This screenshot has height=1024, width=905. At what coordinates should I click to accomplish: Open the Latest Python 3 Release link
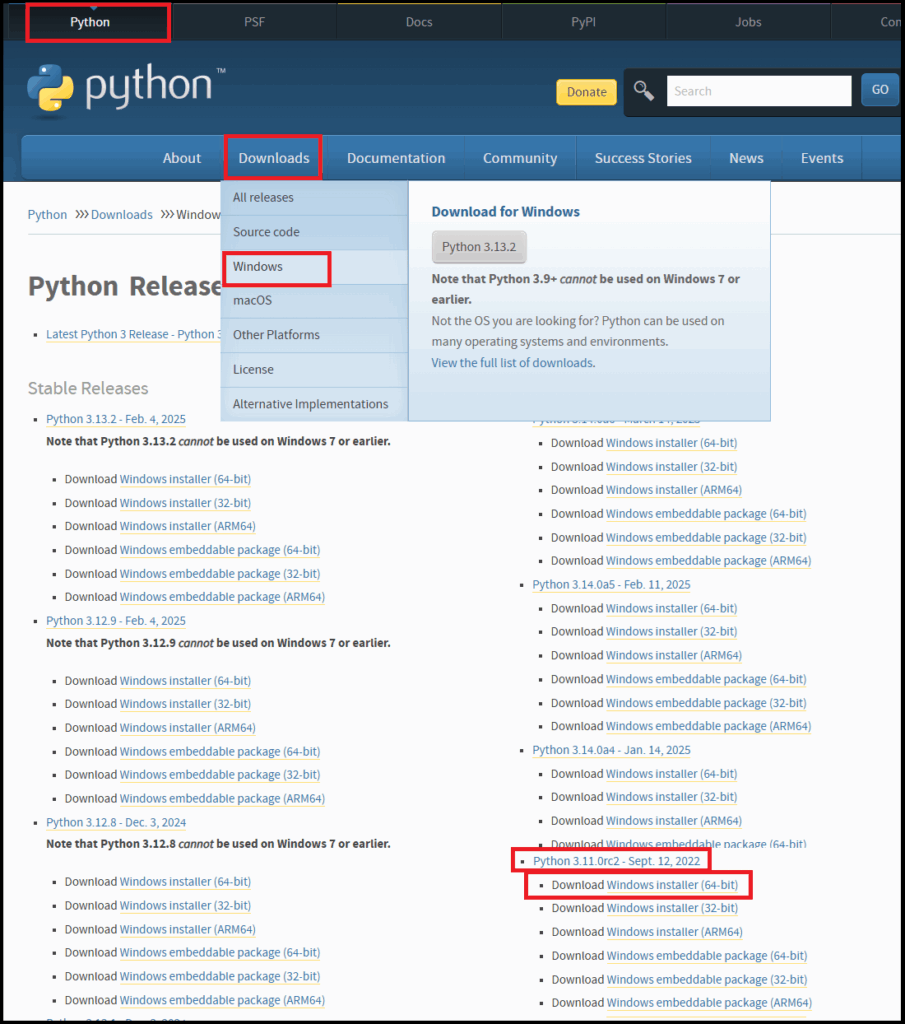click(133, 334)
